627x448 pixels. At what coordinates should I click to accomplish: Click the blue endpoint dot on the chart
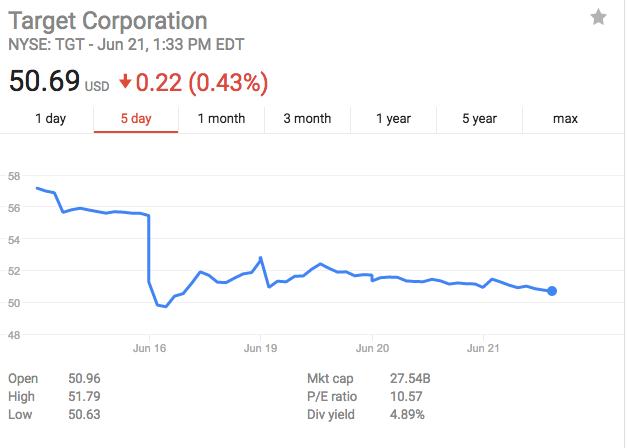point(552,291)
